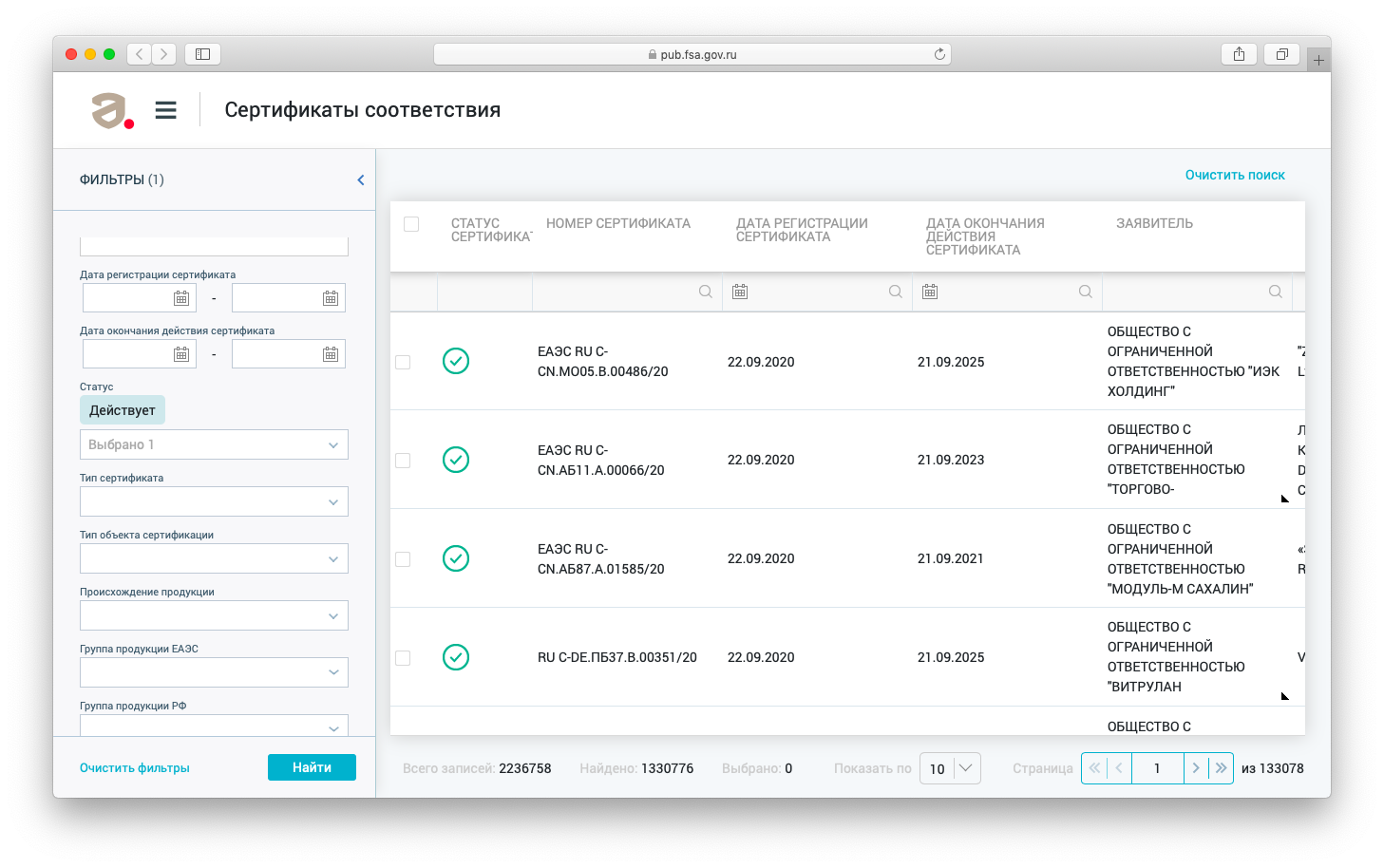Image resolution: width=1384 pixels, height=868 pixels.
Task: Click status icon for RU С-DE.ПБ37.В.00351/20
Action: coord(456,657)
